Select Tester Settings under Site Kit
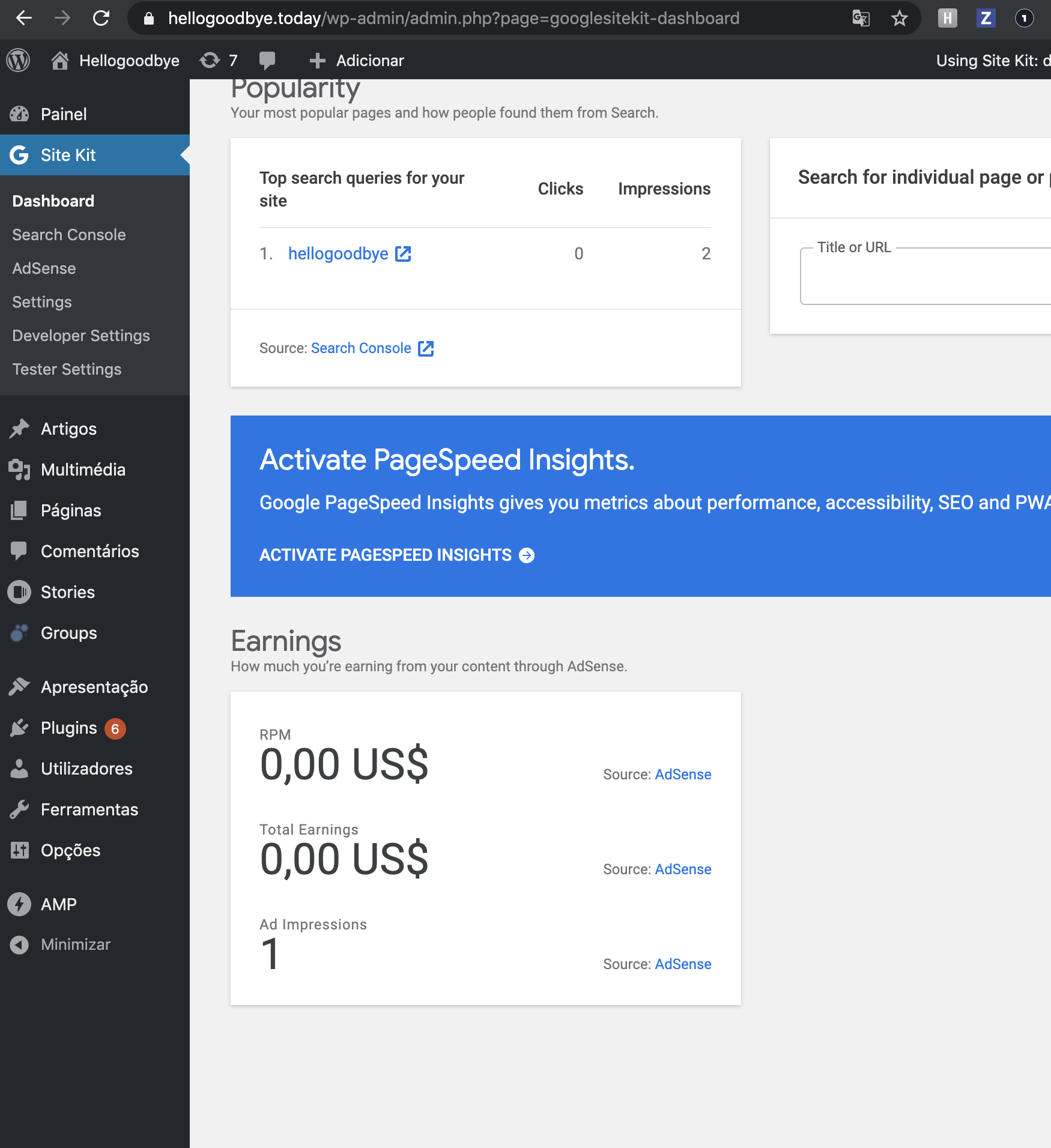Viewport: 1051px width, 1148px height. coord(67,369)
